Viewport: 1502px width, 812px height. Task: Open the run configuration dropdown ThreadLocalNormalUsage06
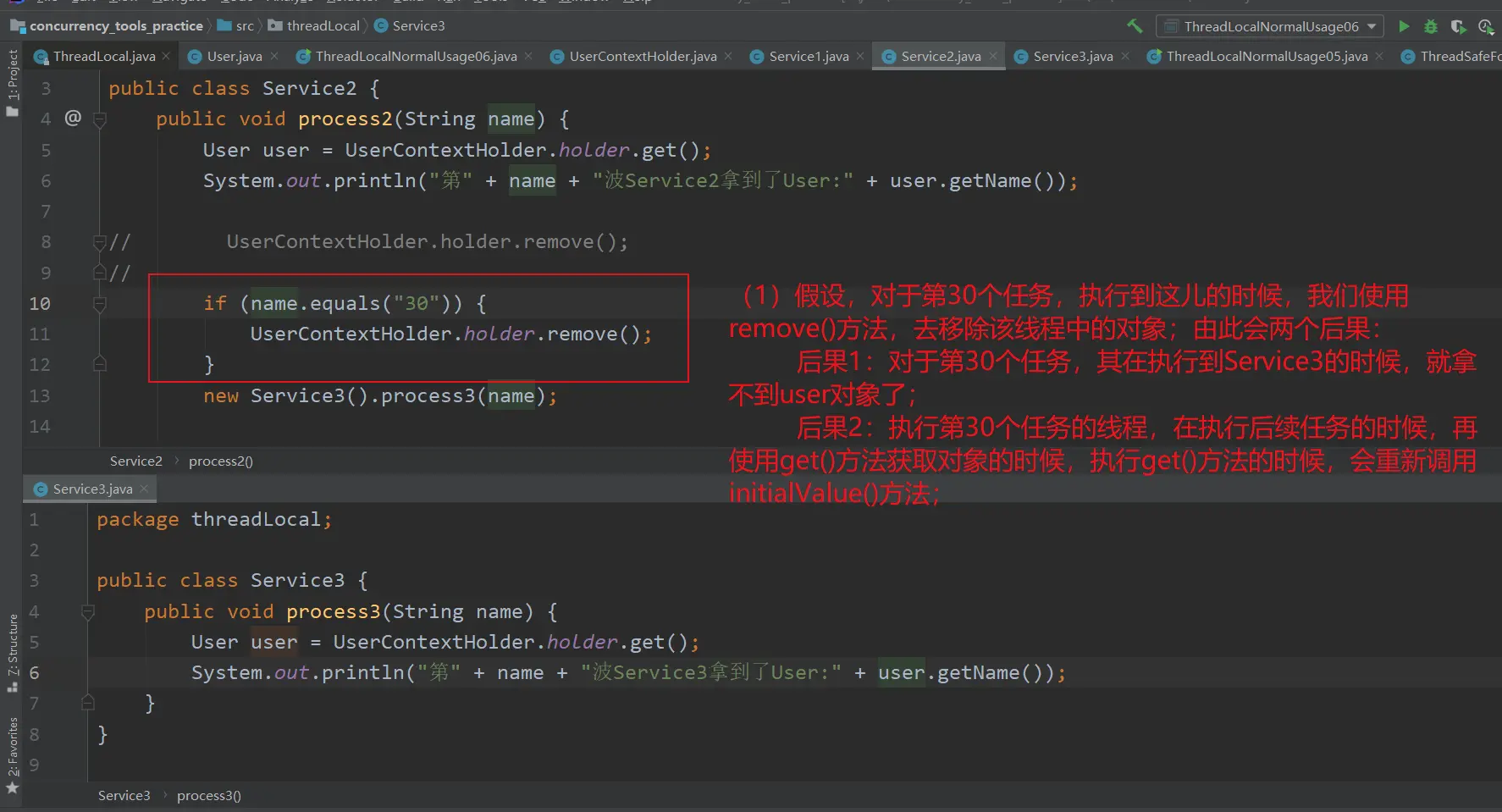(1270, 26)
